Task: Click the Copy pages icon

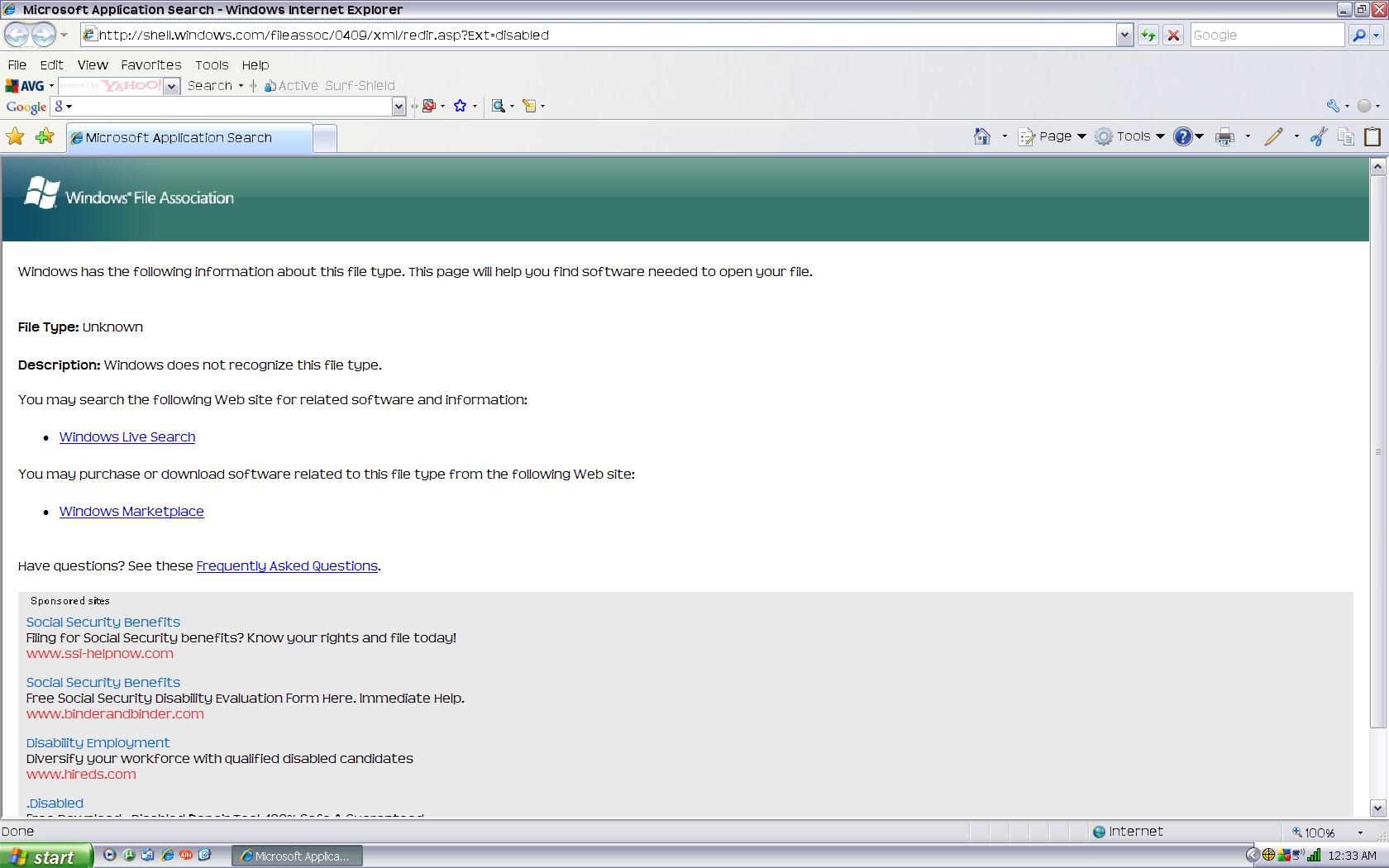Action: point(1346,136)
